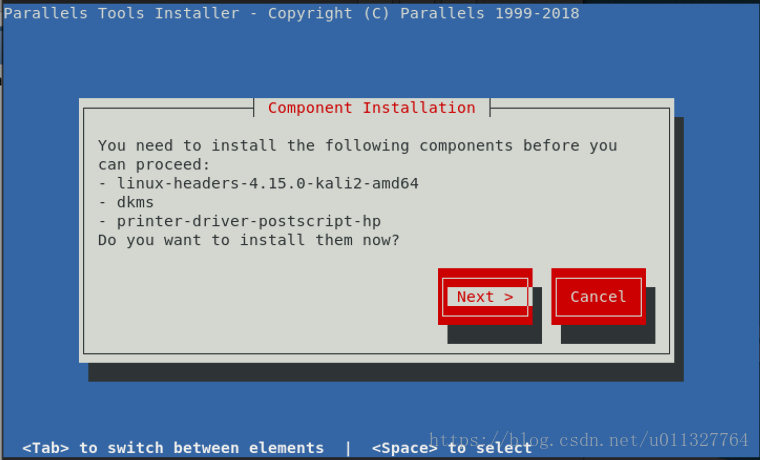Select the Cancel button

tap(599, 297)
